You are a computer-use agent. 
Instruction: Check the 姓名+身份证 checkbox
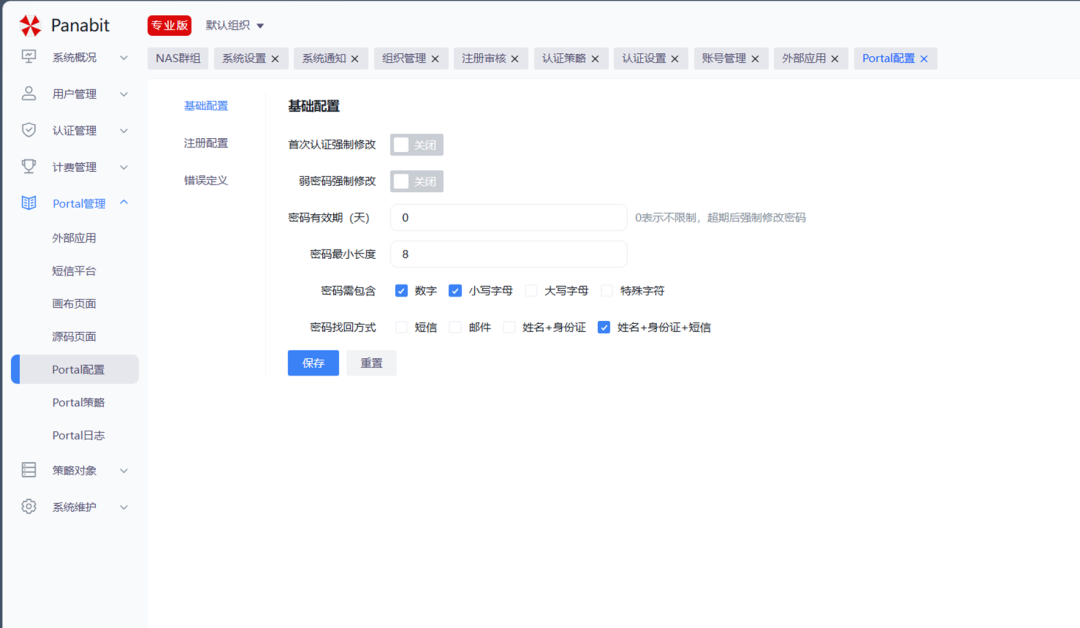tap(509, 327)
